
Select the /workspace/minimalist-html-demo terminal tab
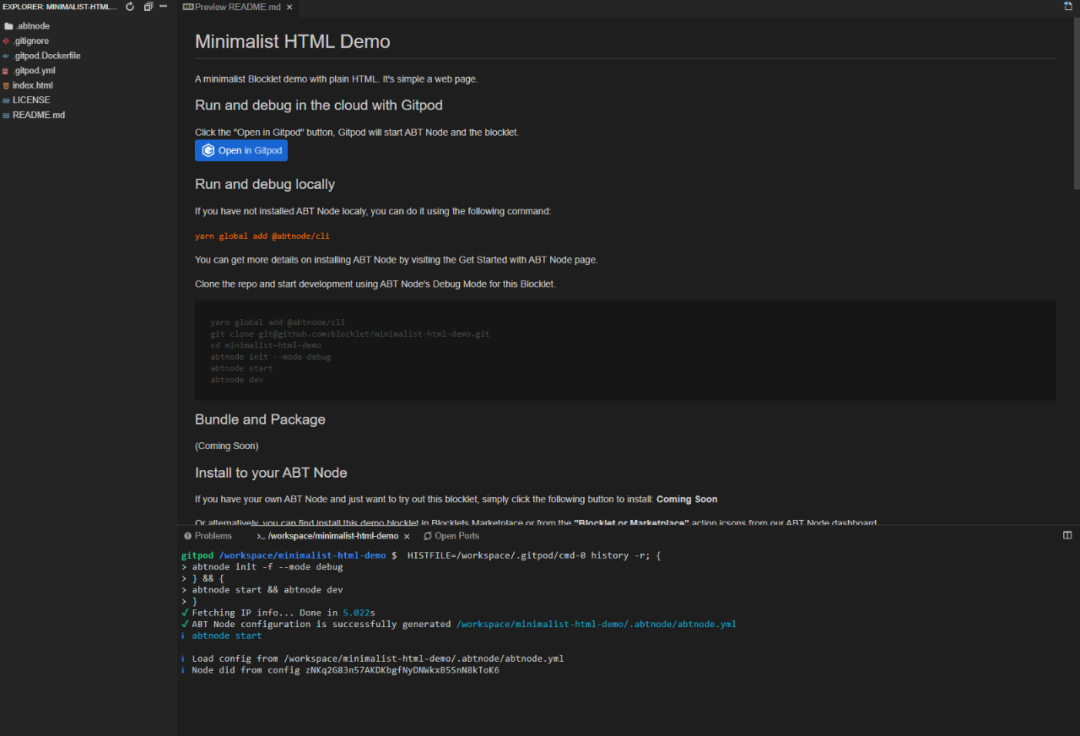coord(328,536)
